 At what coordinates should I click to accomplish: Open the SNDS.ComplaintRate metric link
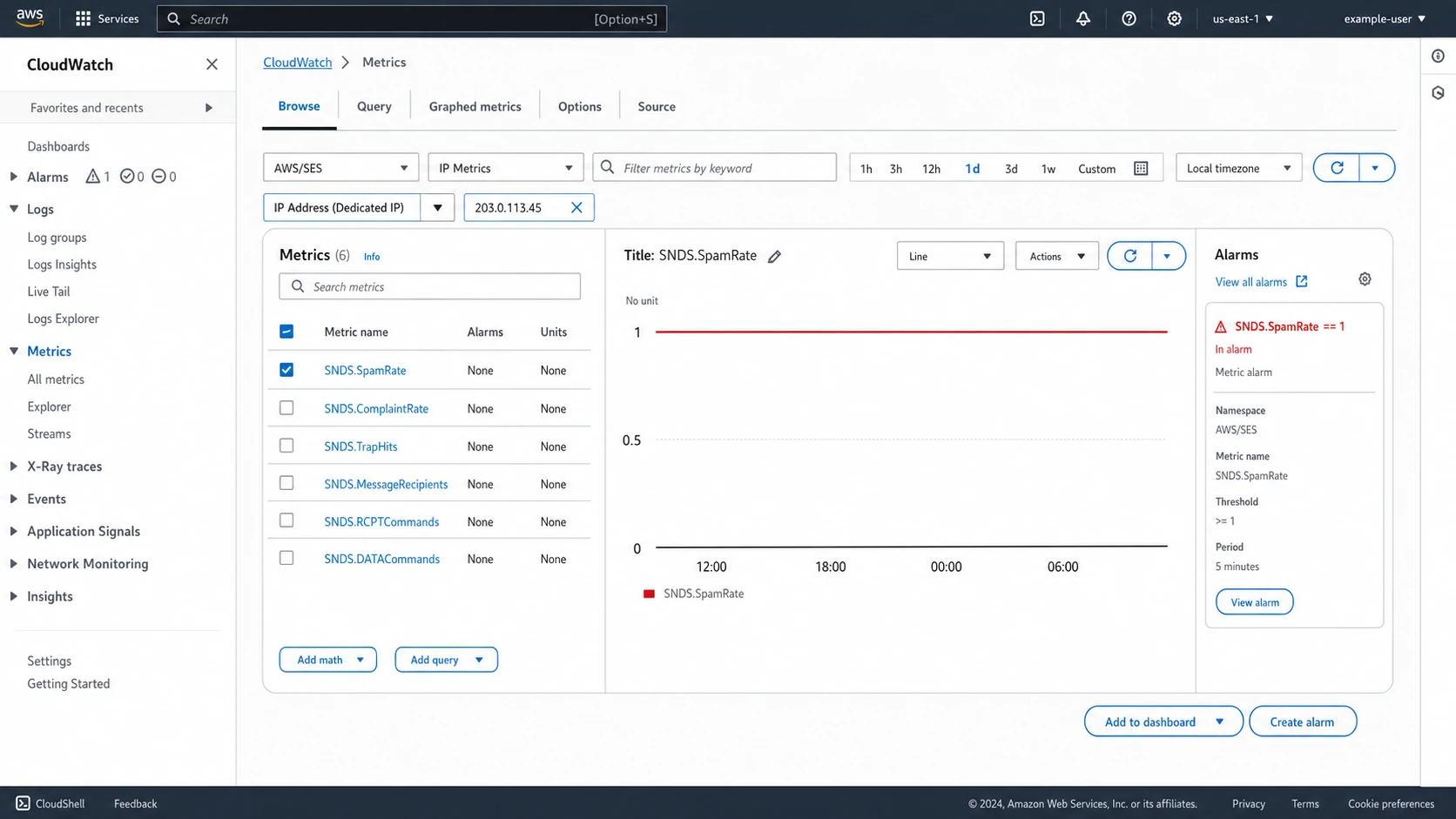tap(376, 408)
